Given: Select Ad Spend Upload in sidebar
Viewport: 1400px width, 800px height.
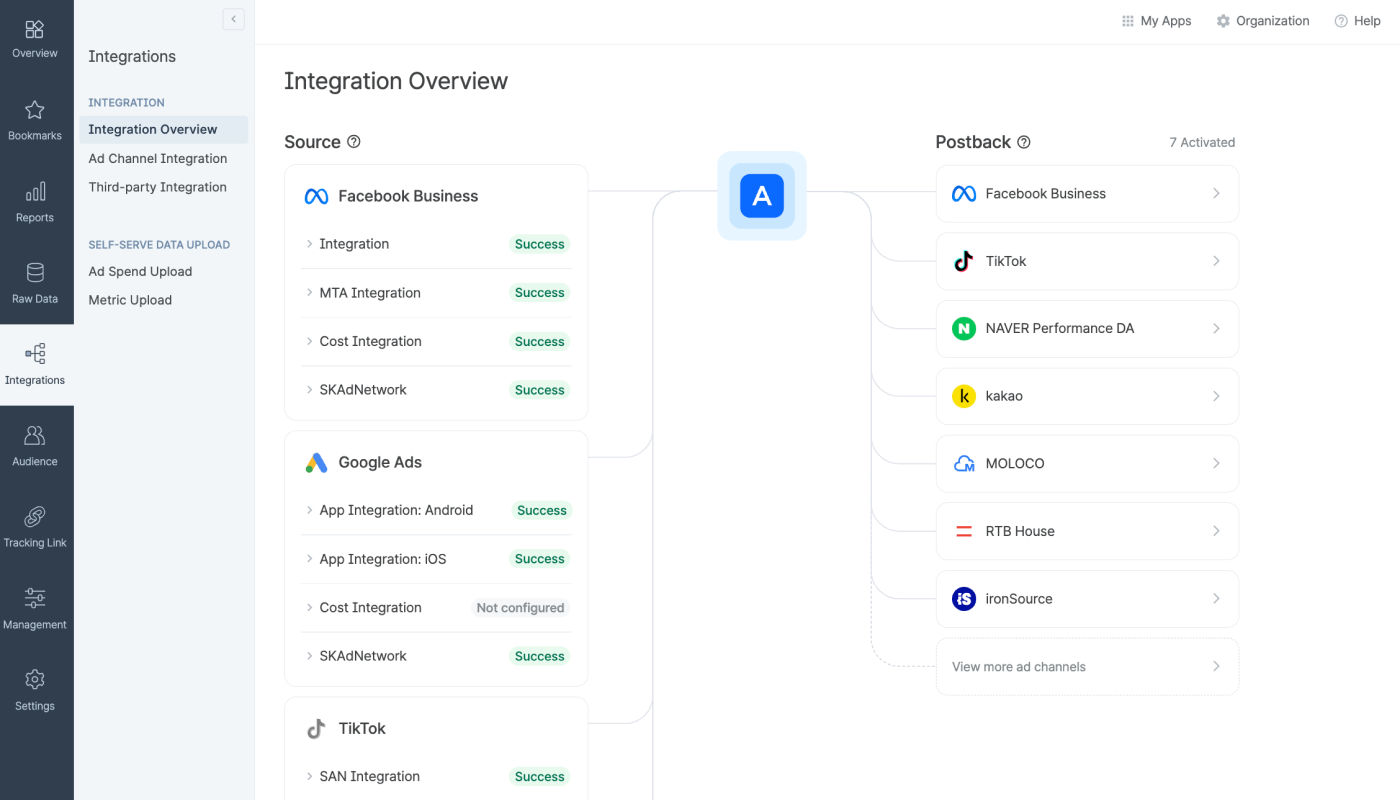Looking at the screenshot, I should 140,271.
